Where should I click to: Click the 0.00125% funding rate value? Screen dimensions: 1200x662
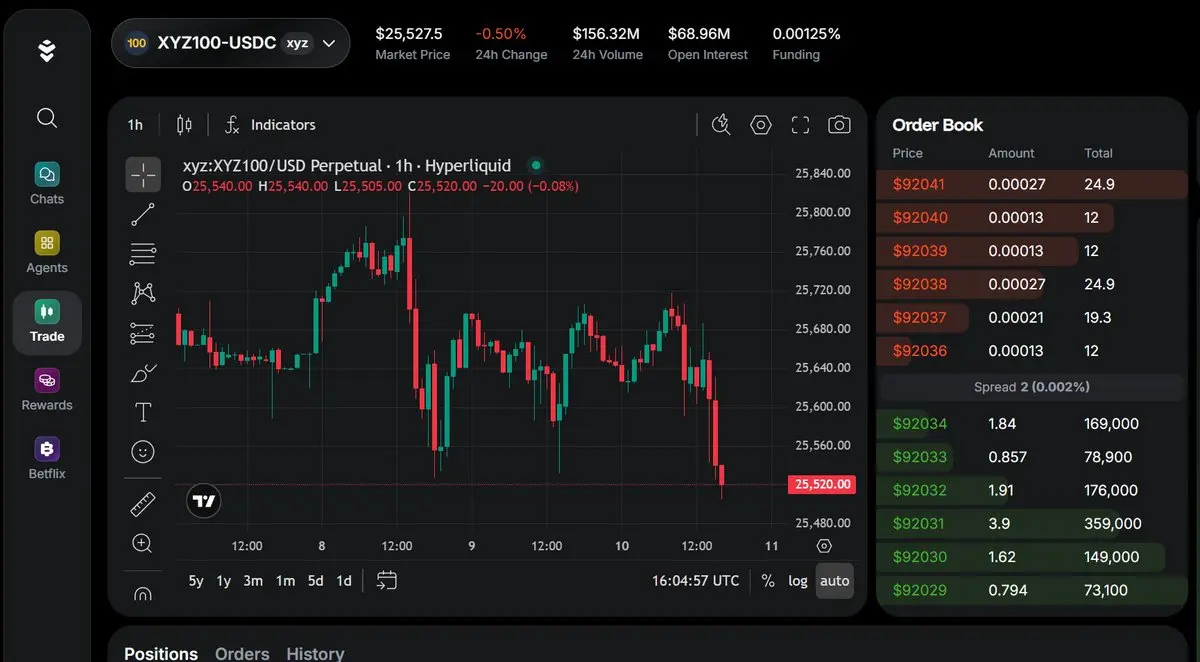(806, 33)
